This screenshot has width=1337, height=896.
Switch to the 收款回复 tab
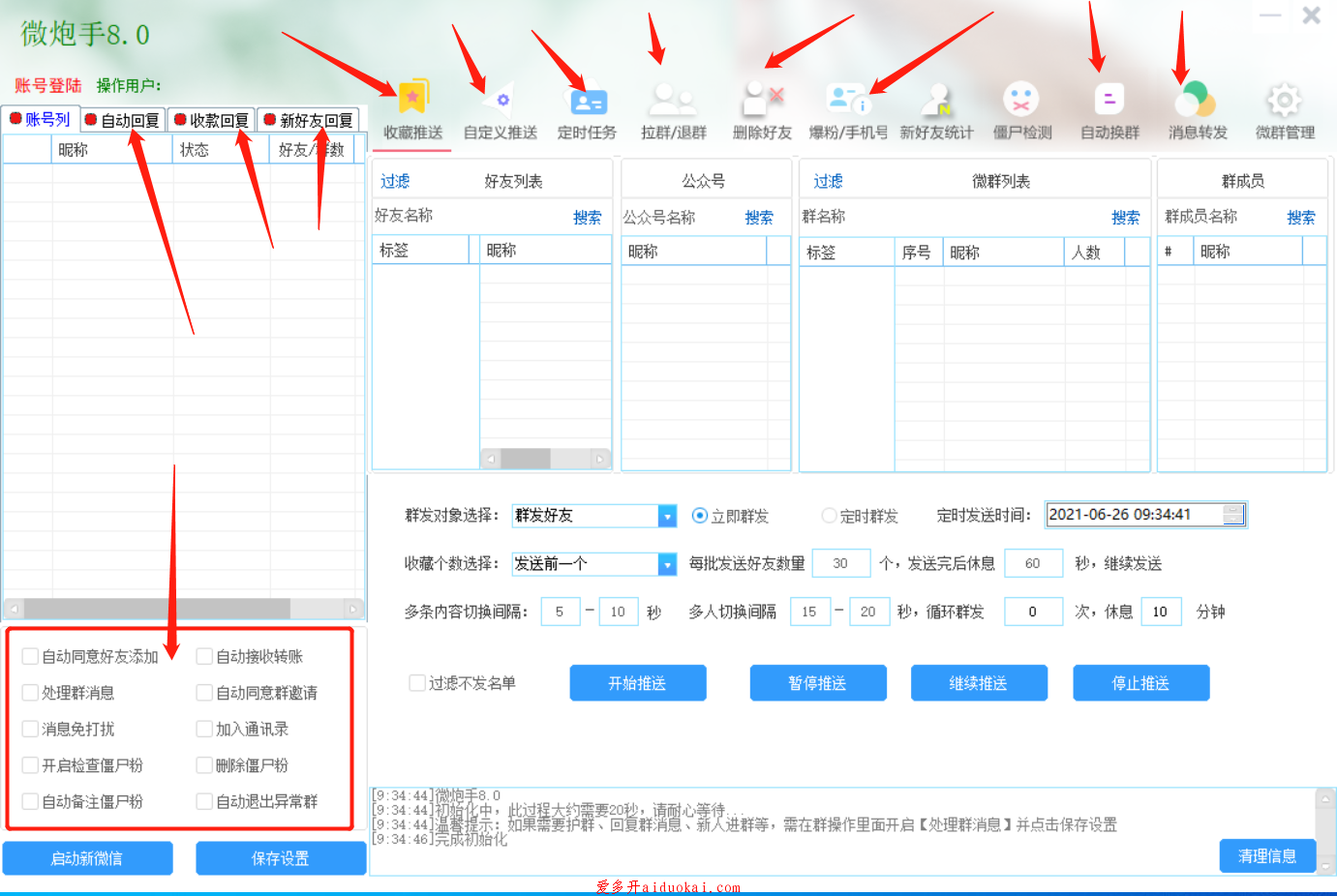click(x=211, y=120)
